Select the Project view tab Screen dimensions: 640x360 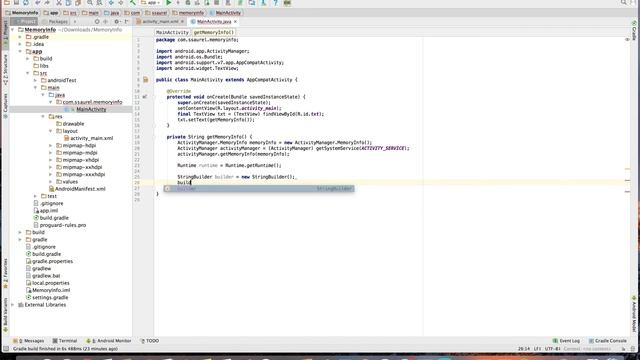point(24,22)
